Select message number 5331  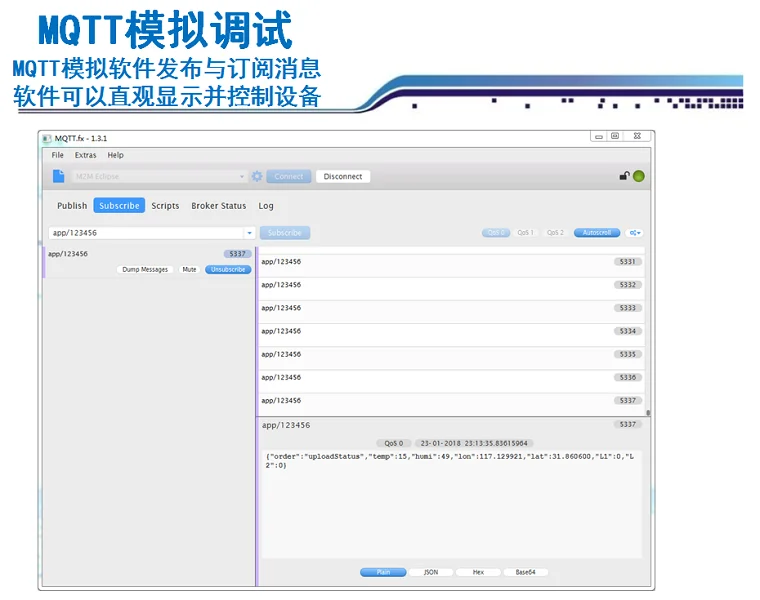coord(451,266)
